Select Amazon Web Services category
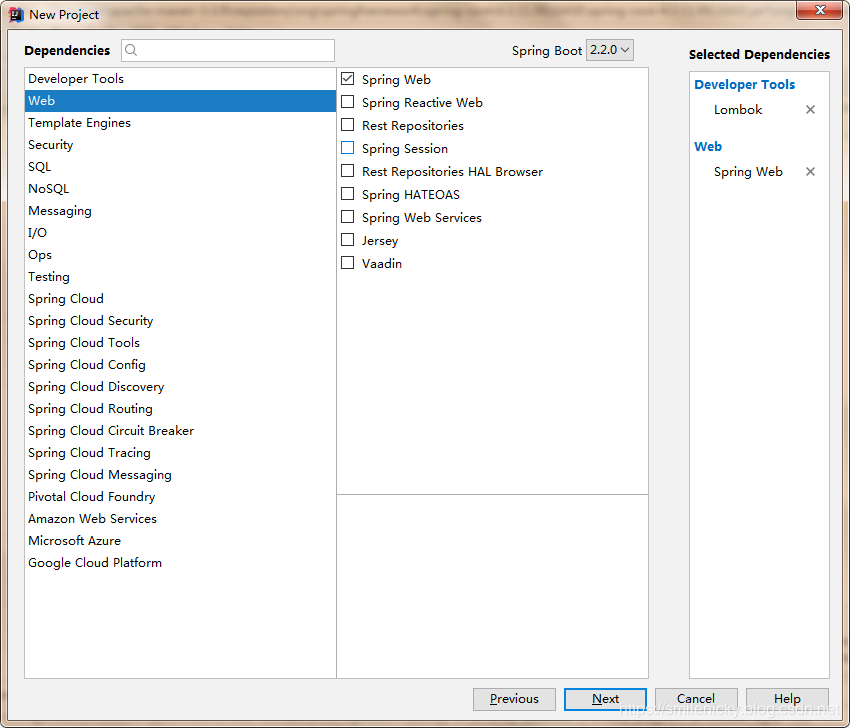This screenshot has width=850, height=728. [x=180, y=519]
